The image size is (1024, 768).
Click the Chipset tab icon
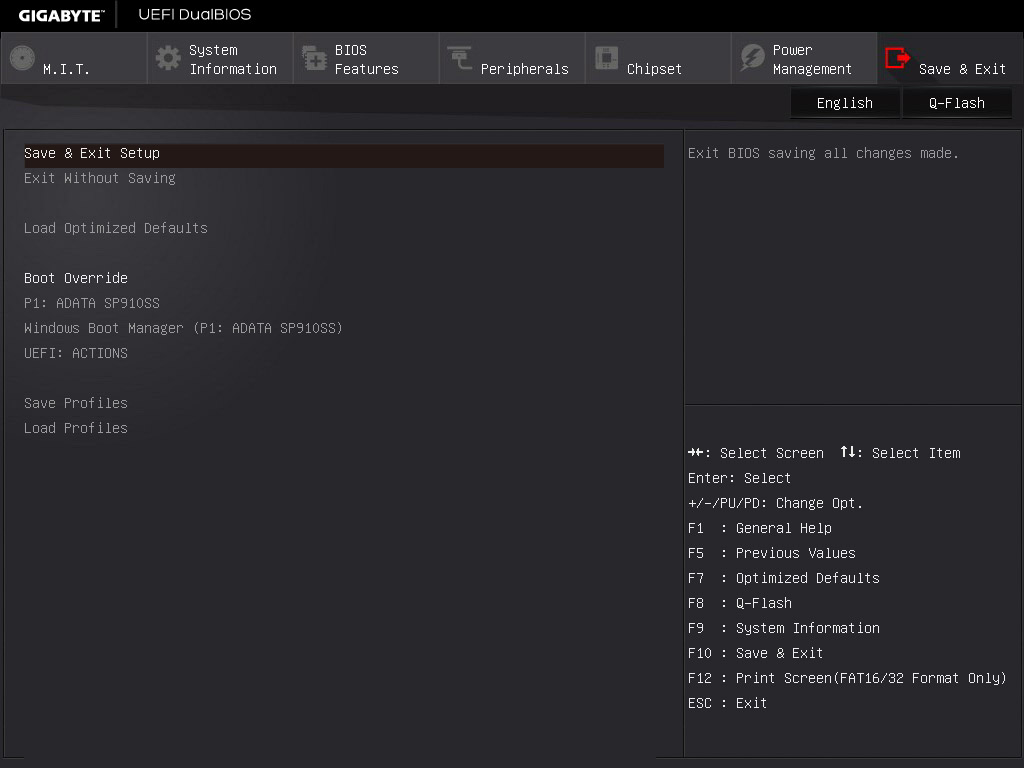click(606, 59)
